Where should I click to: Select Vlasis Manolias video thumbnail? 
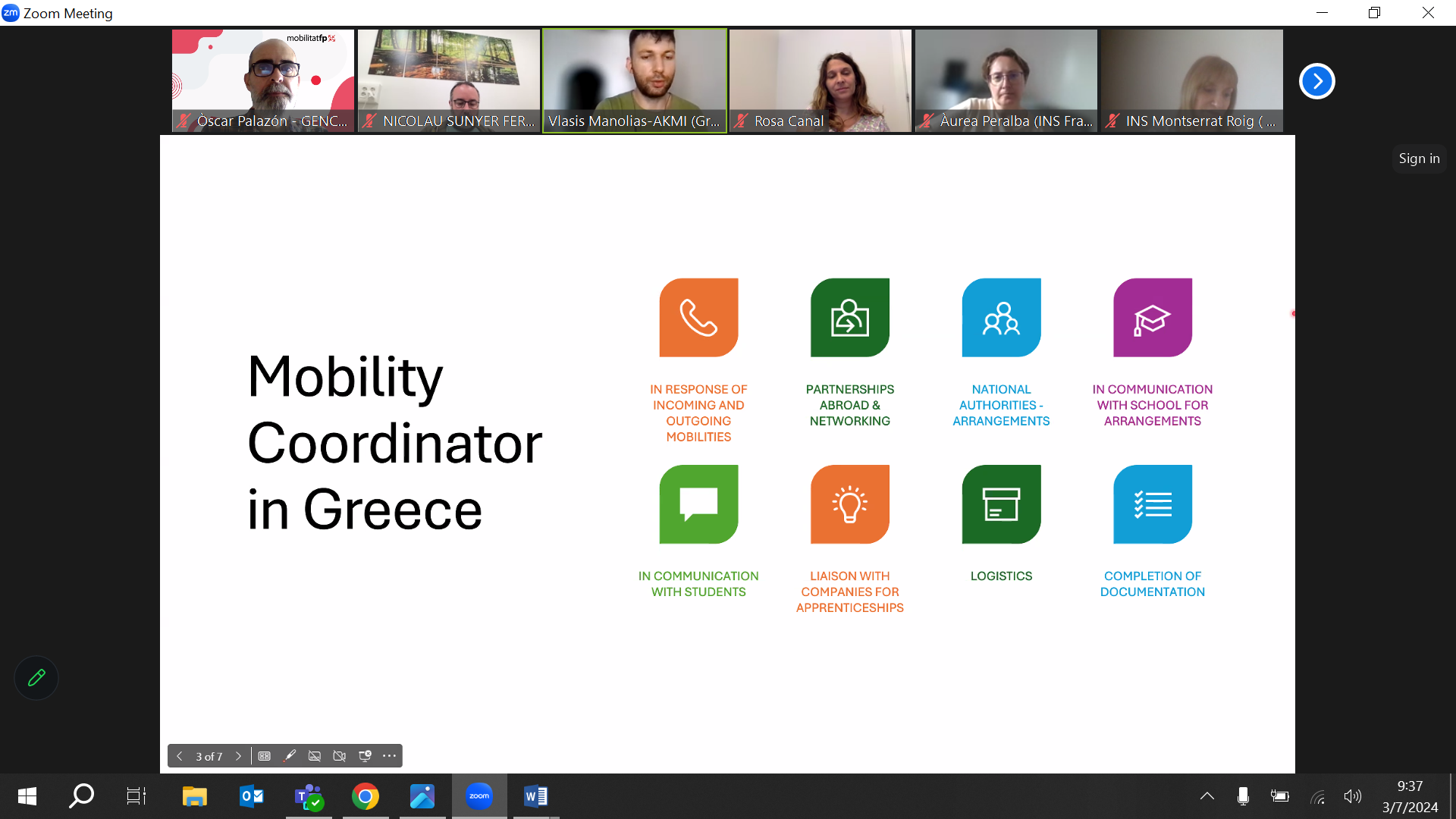click(635, 80)
